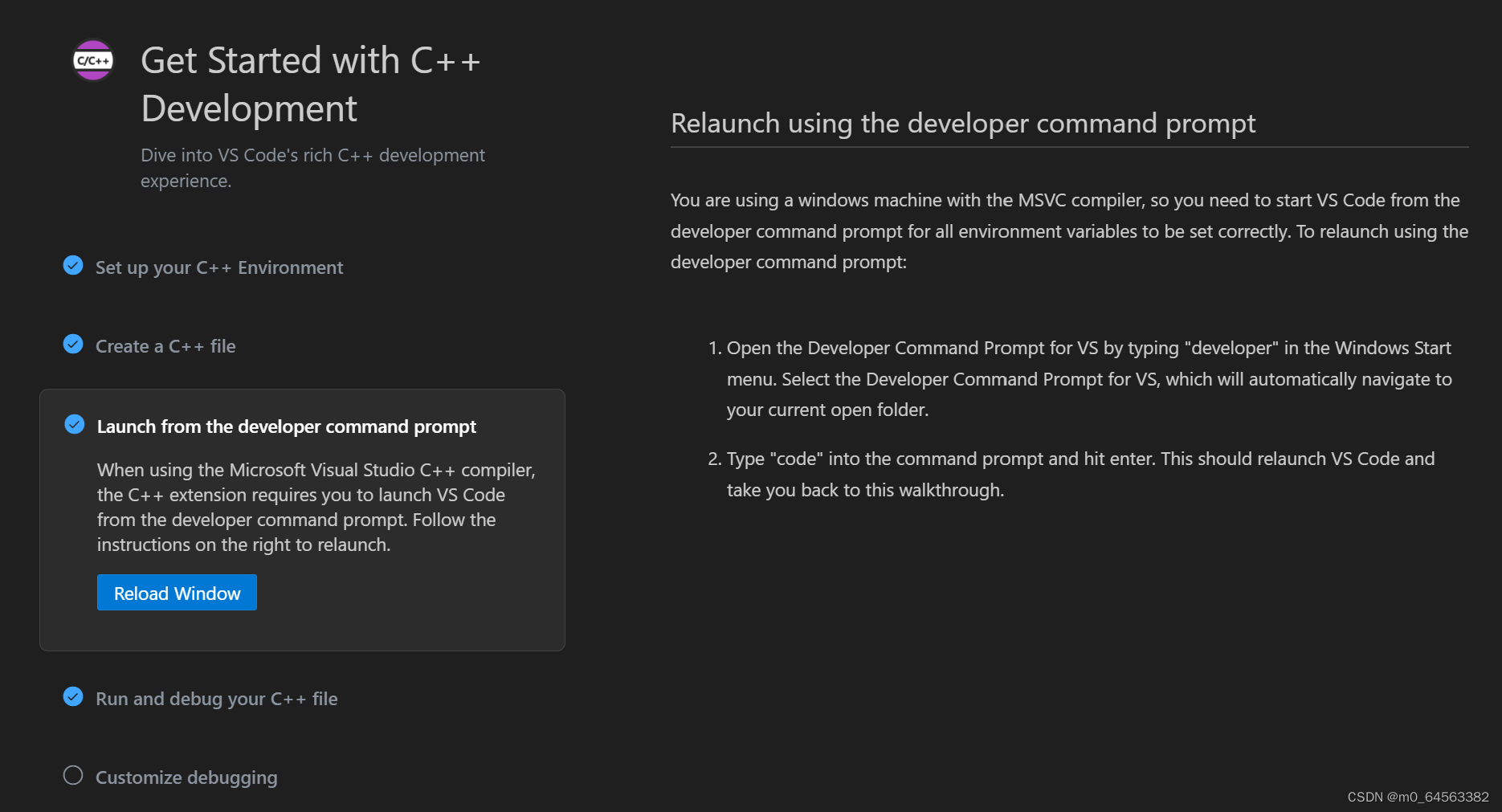Click the C/C++ badge above the walkthrough title

point(92,59)
